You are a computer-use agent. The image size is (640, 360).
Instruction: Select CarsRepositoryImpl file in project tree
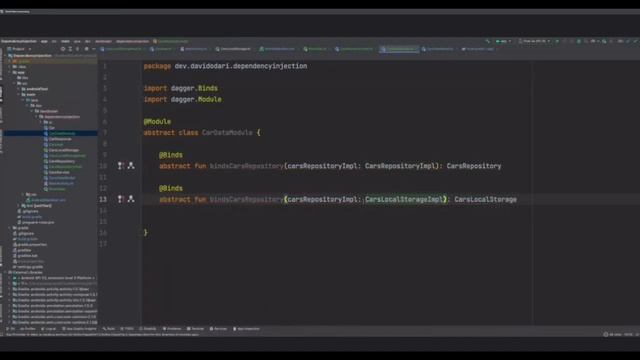tap(63, 167)
